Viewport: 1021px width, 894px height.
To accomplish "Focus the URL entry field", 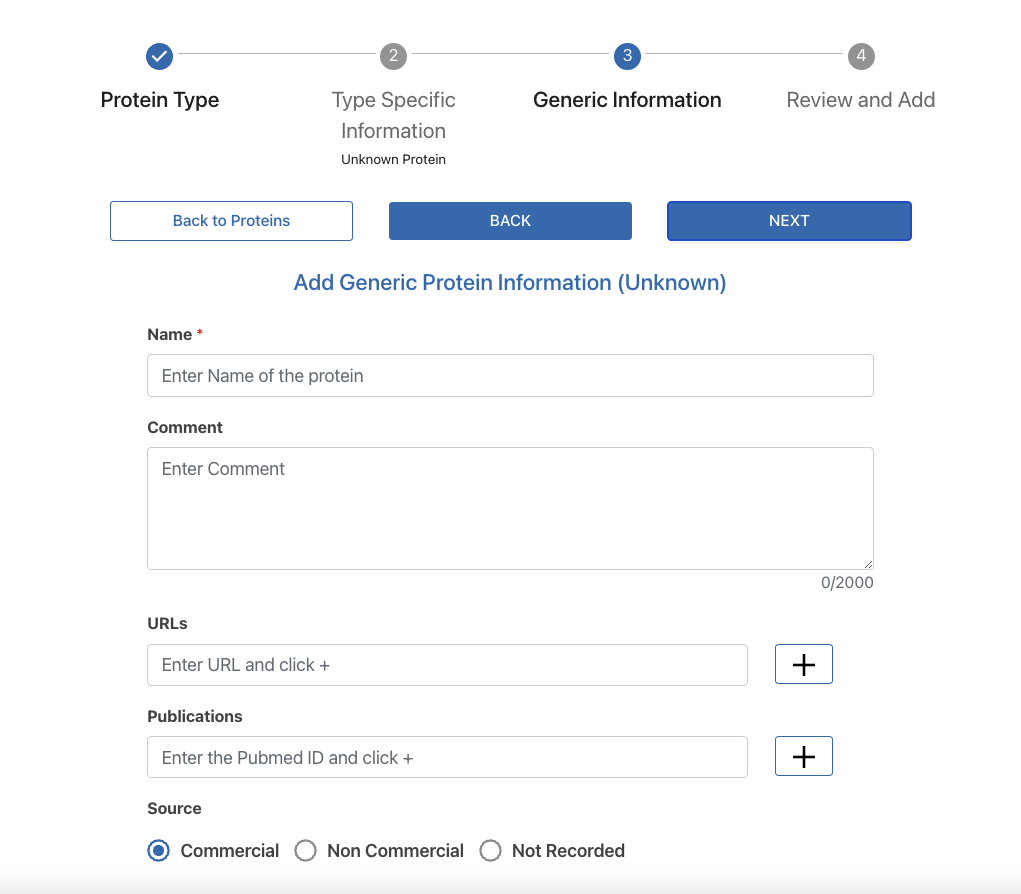I will 447,665.
